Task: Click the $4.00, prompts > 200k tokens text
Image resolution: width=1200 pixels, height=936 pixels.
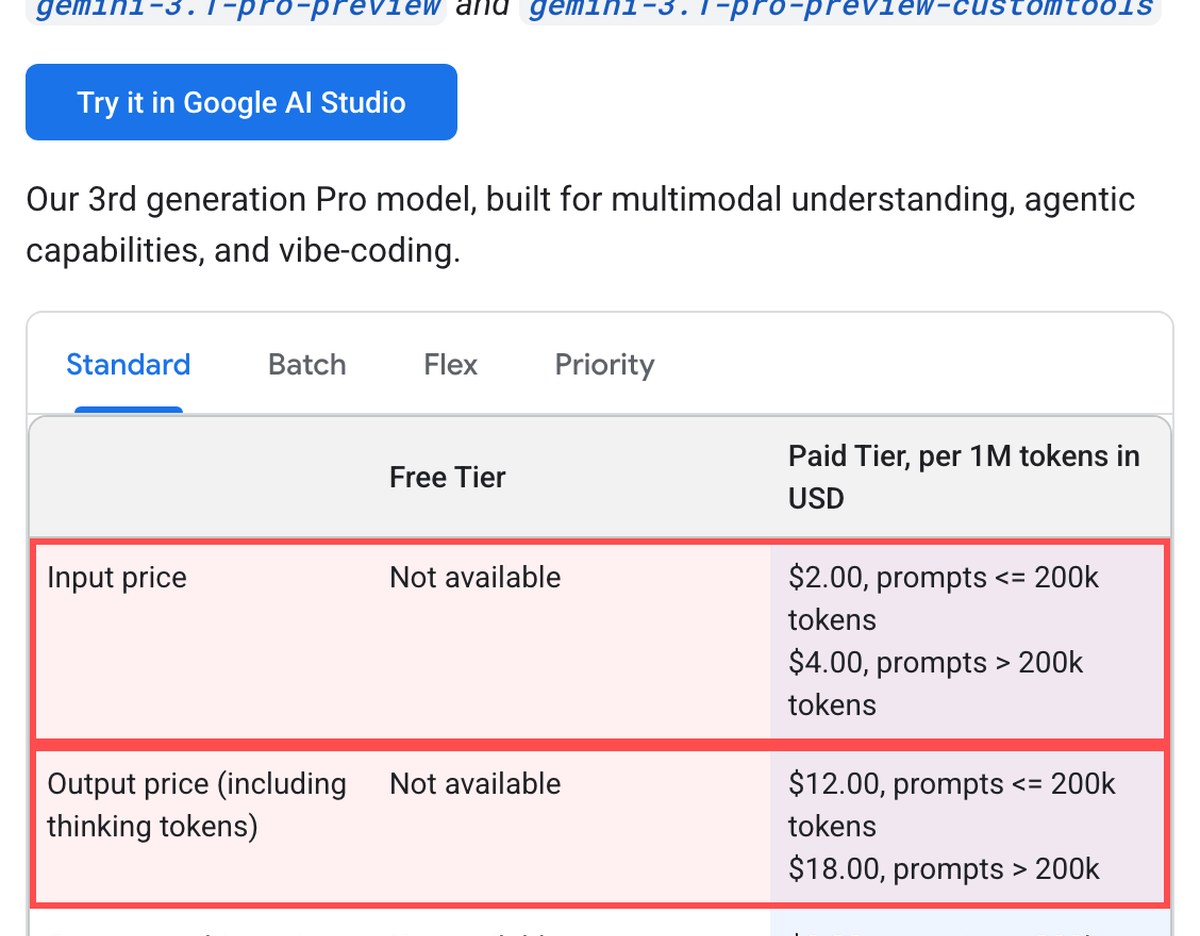Action: 935,683
